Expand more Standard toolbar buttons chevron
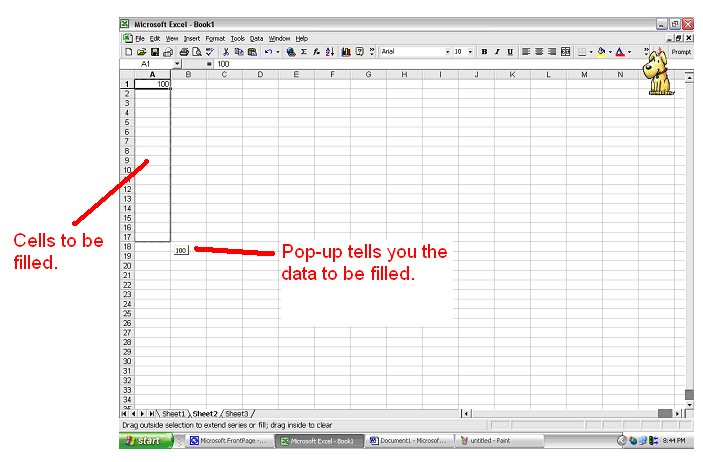This screenshot has width=703, height=462. click(x=372, y=52)
